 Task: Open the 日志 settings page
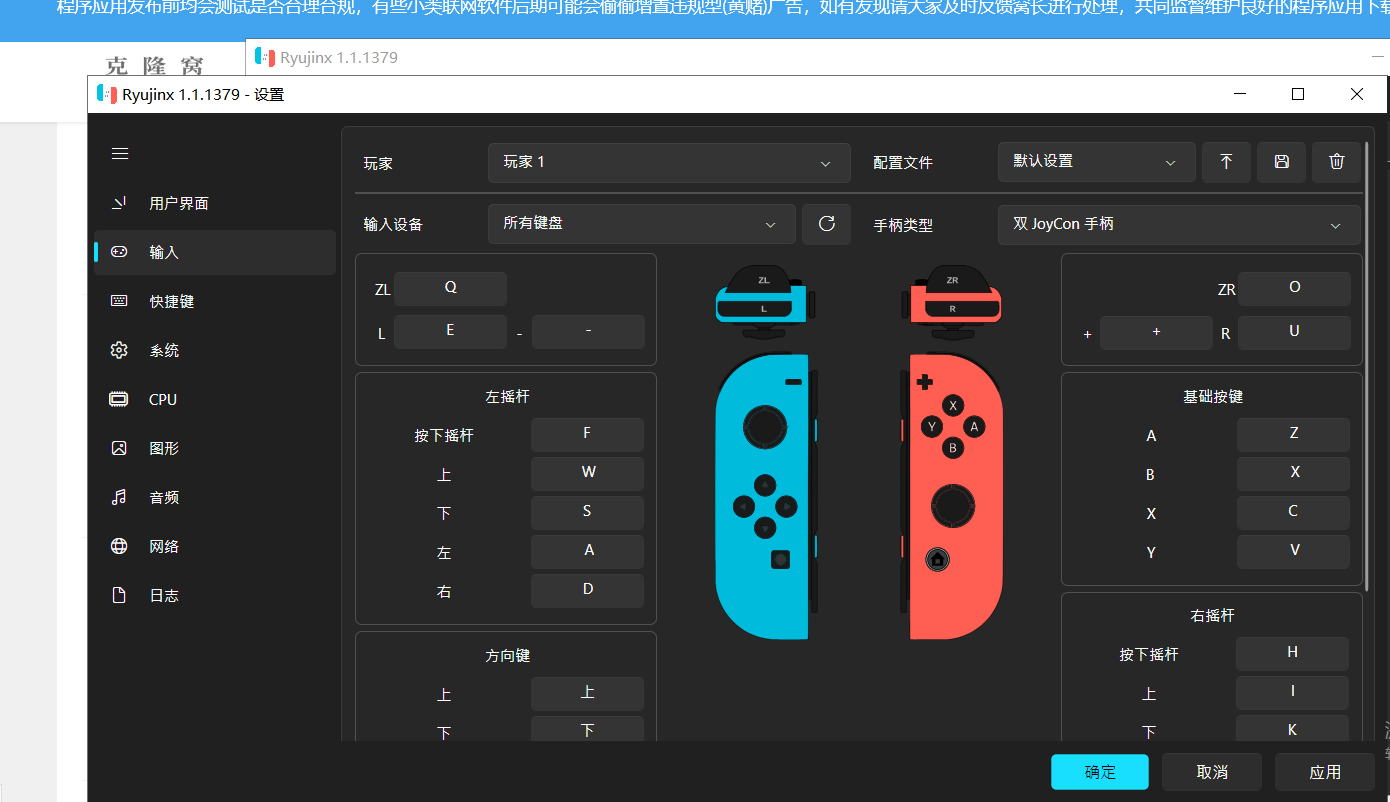[215, 595]
